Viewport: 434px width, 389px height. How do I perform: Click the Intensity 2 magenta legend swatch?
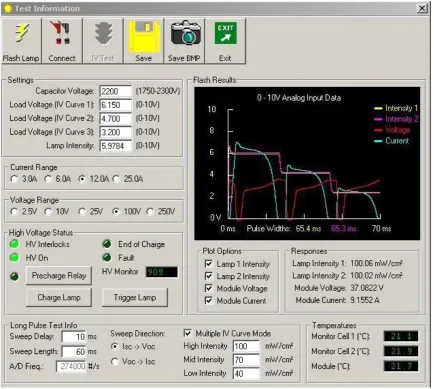coord(378,119)
